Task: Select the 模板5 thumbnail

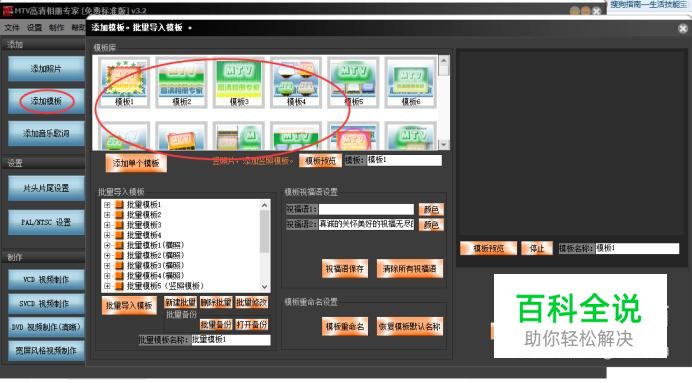Action: coord(354,82)
